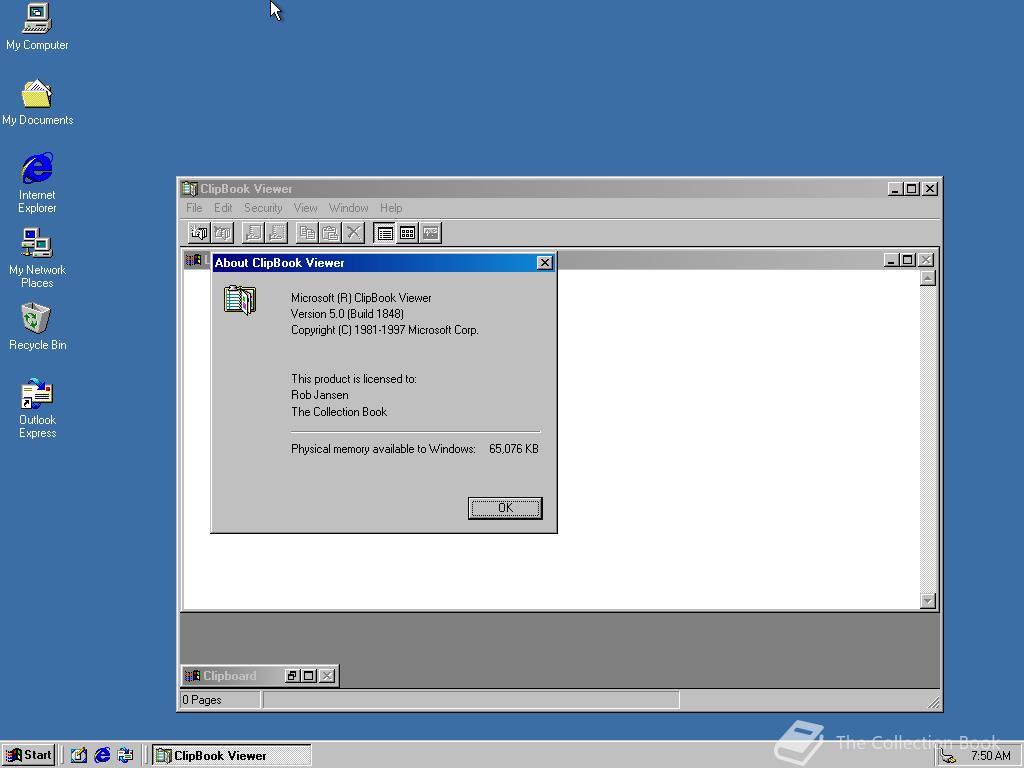Select the Table of Contents view icon
The height and width of the screenshot is (768, 1024).
pyautogui.click(x=385, y=232)
